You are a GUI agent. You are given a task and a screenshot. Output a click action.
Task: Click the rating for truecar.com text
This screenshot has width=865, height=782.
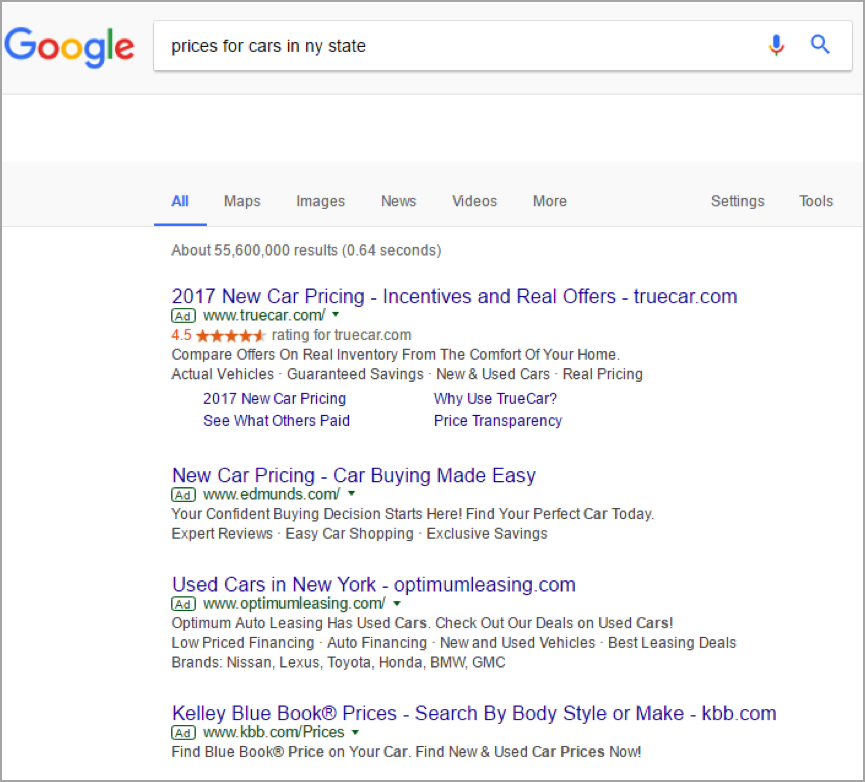click(x=341, y=335)
